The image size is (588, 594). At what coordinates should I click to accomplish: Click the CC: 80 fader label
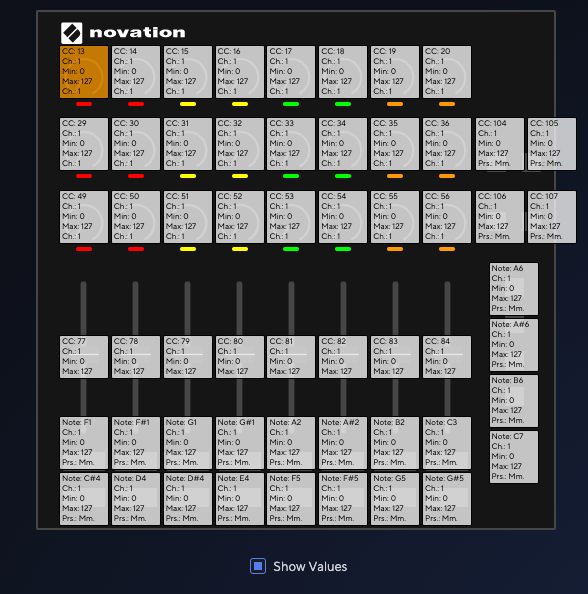click(239, 356)
